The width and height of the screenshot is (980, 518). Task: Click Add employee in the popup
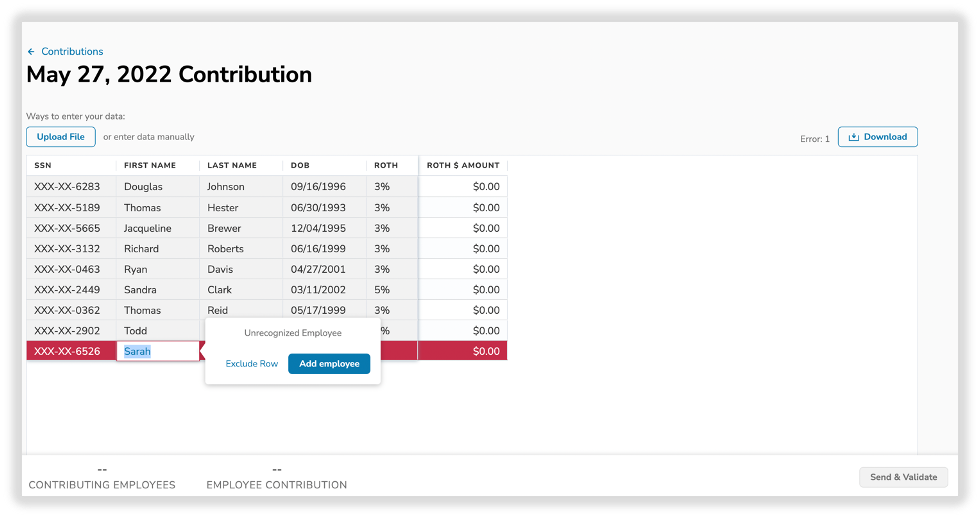[329, 364]
